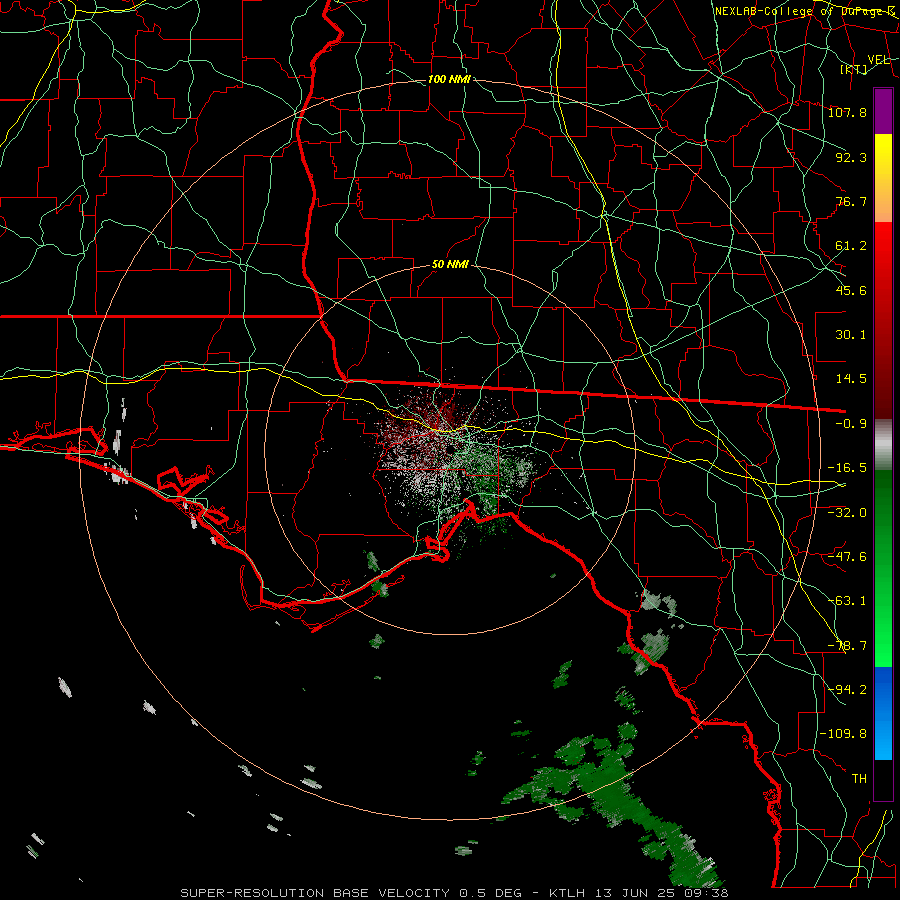
Task: Click the yellow-orange segment of the color bar
Action: click(883, 178)
